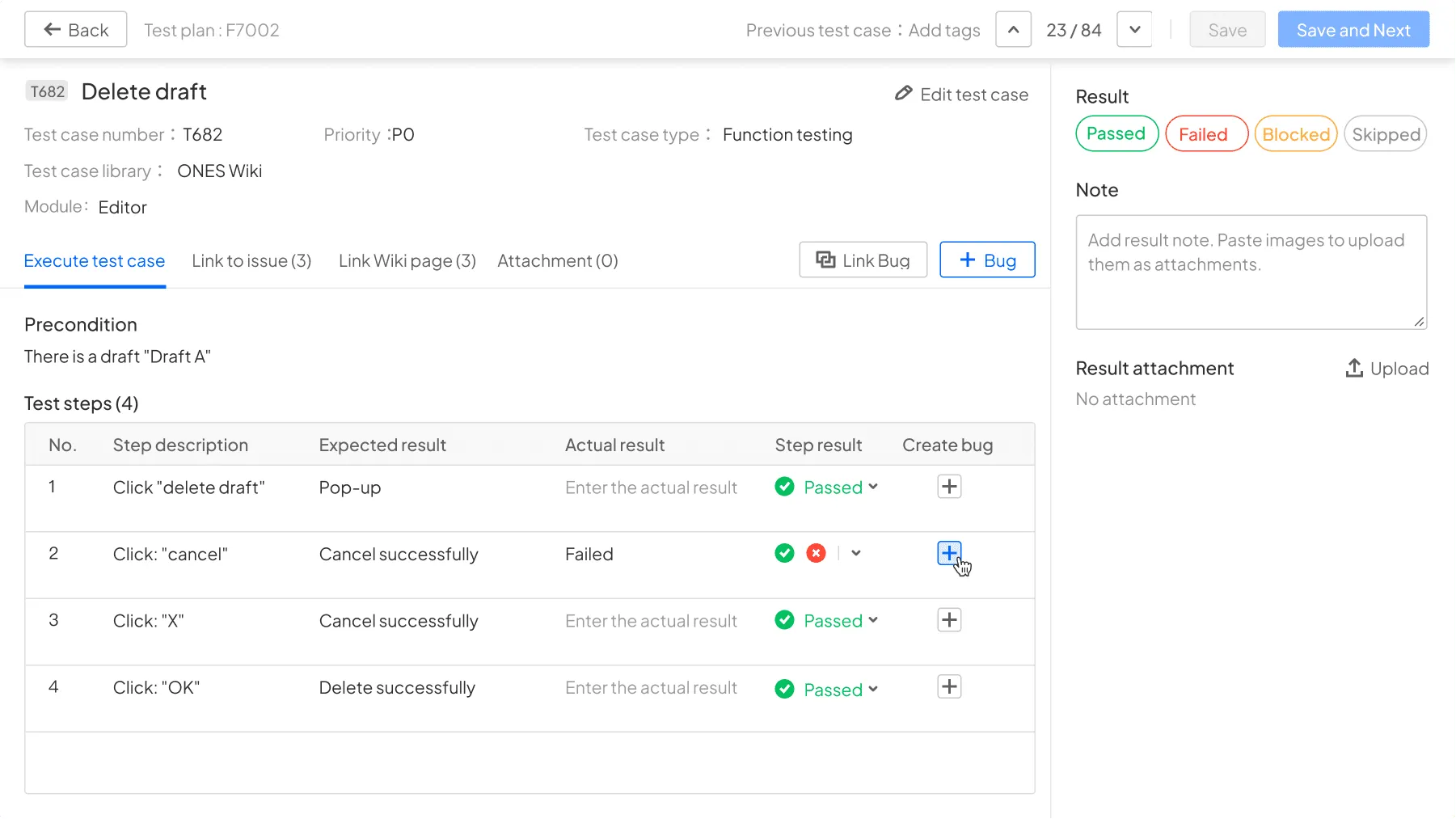Click step description Click: "OK"

point(156,688)
